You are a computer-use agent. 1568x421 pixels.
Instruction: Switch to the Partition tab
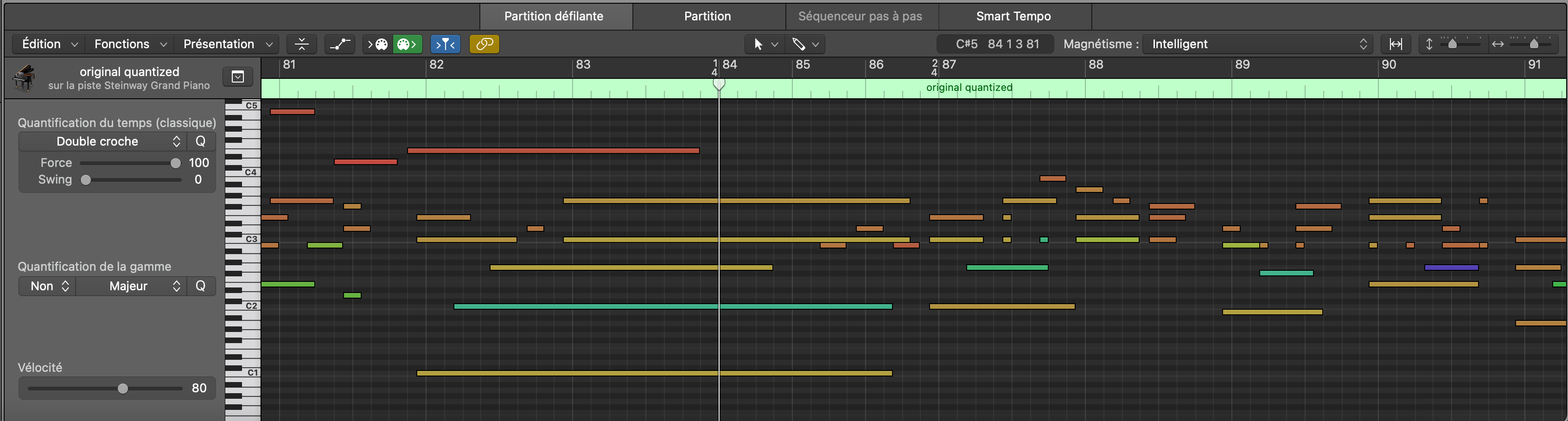[708, 16]
